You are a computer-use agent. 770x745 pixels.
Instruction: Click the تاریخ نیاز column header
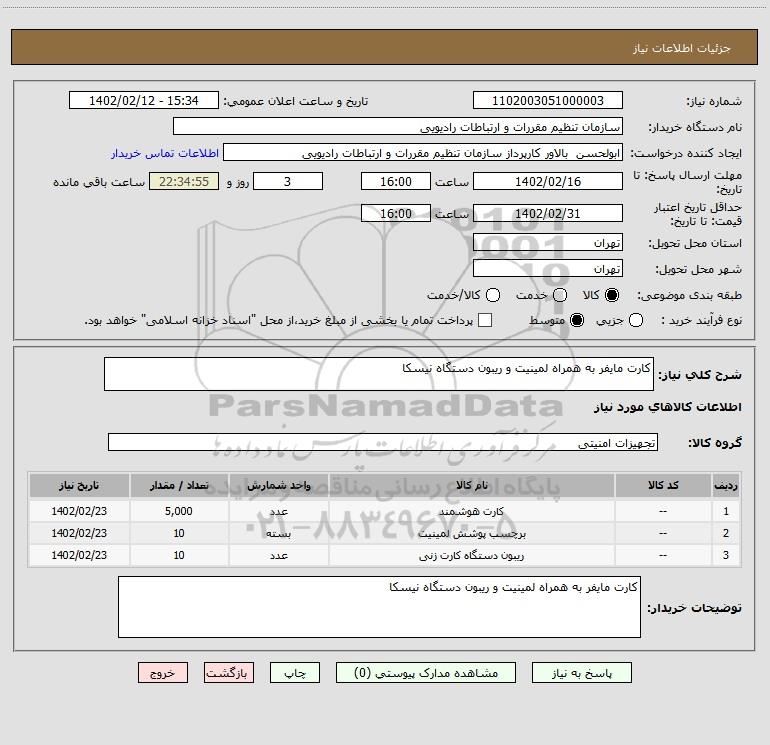tap(79, 485)
